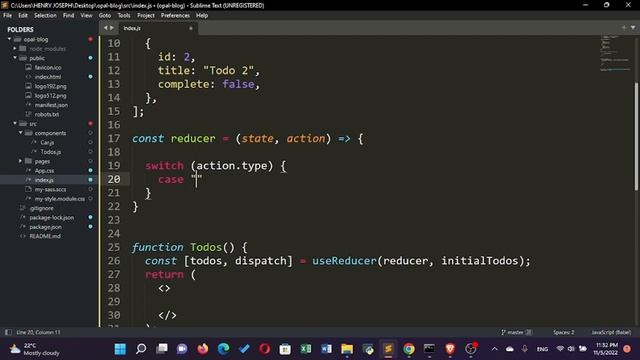Image resolution: width=640 pixels, height=360 pixels.
Task: Collapse the components folder
Action: (20, 133)
